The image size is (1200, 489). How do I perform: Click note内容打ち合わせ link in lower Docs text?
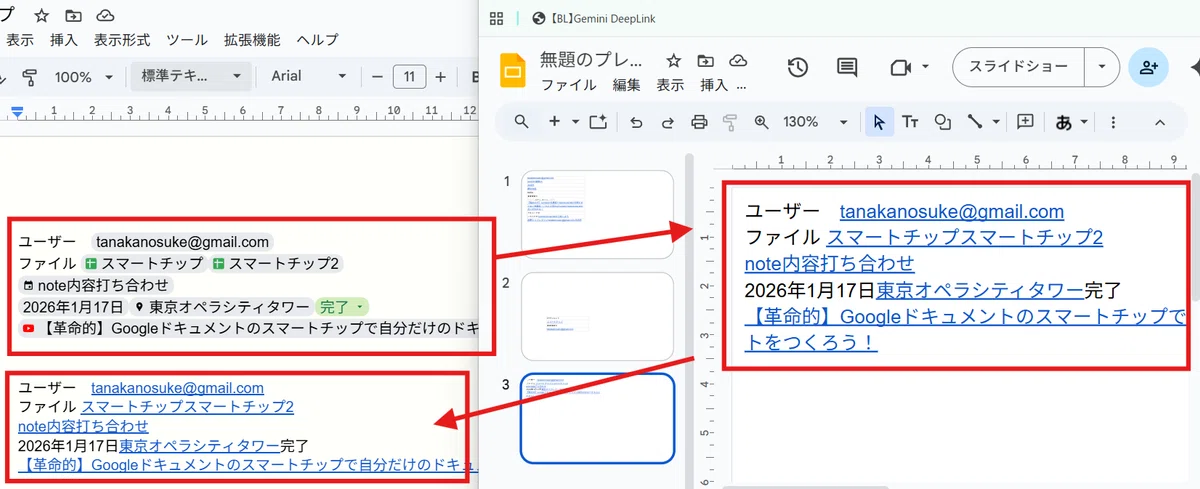click(84, 426)
